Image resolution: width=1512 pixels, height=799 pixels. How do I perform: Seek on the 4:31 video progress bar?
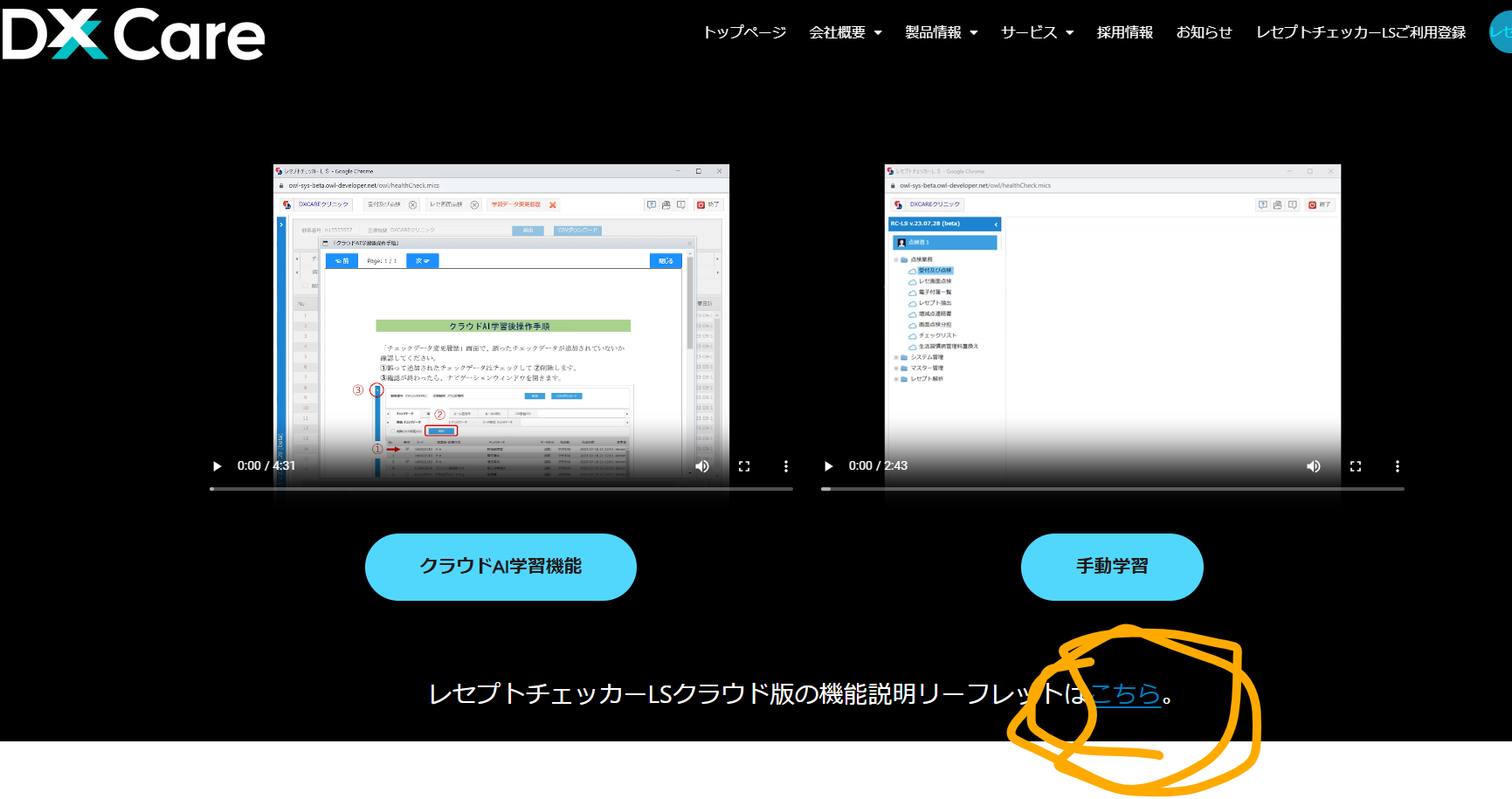coord(501,489)
